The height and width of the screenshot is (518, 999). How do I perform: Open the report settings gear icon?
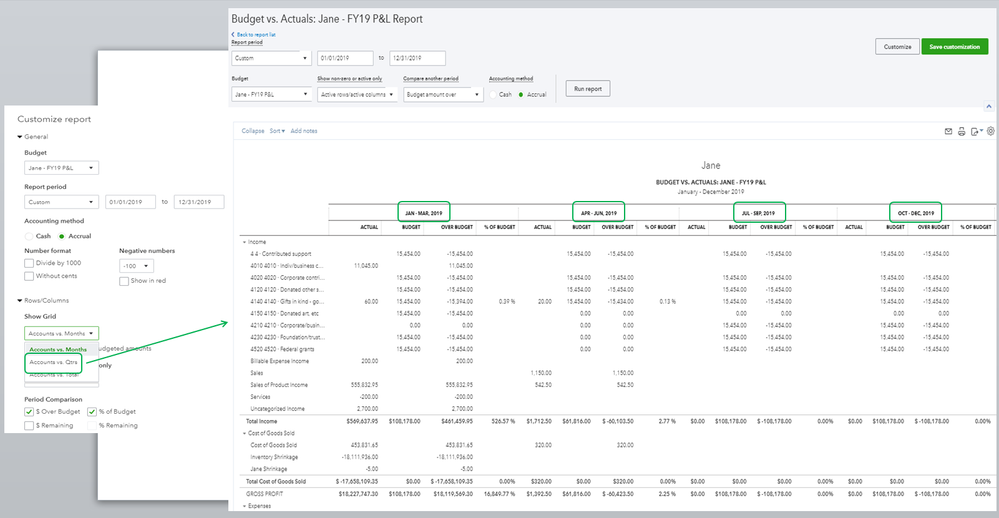[x=990, y=131]
